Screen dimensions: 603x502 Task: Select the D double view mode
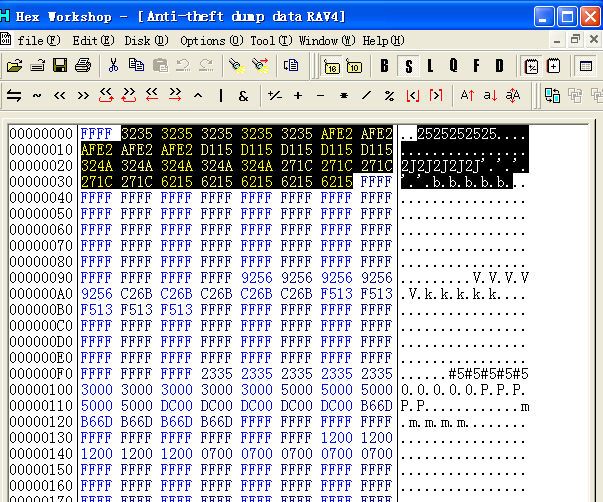pos(500,66)
